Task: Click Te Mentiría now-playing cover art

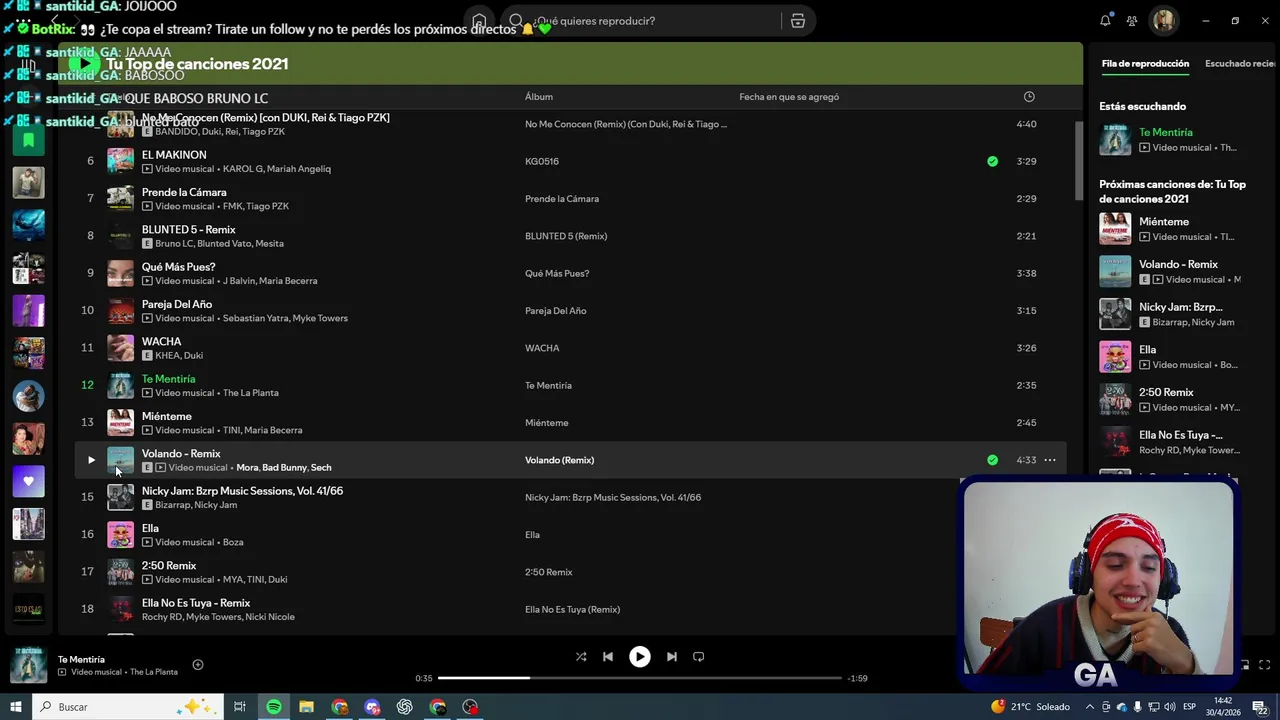Action: pos(28,665)
